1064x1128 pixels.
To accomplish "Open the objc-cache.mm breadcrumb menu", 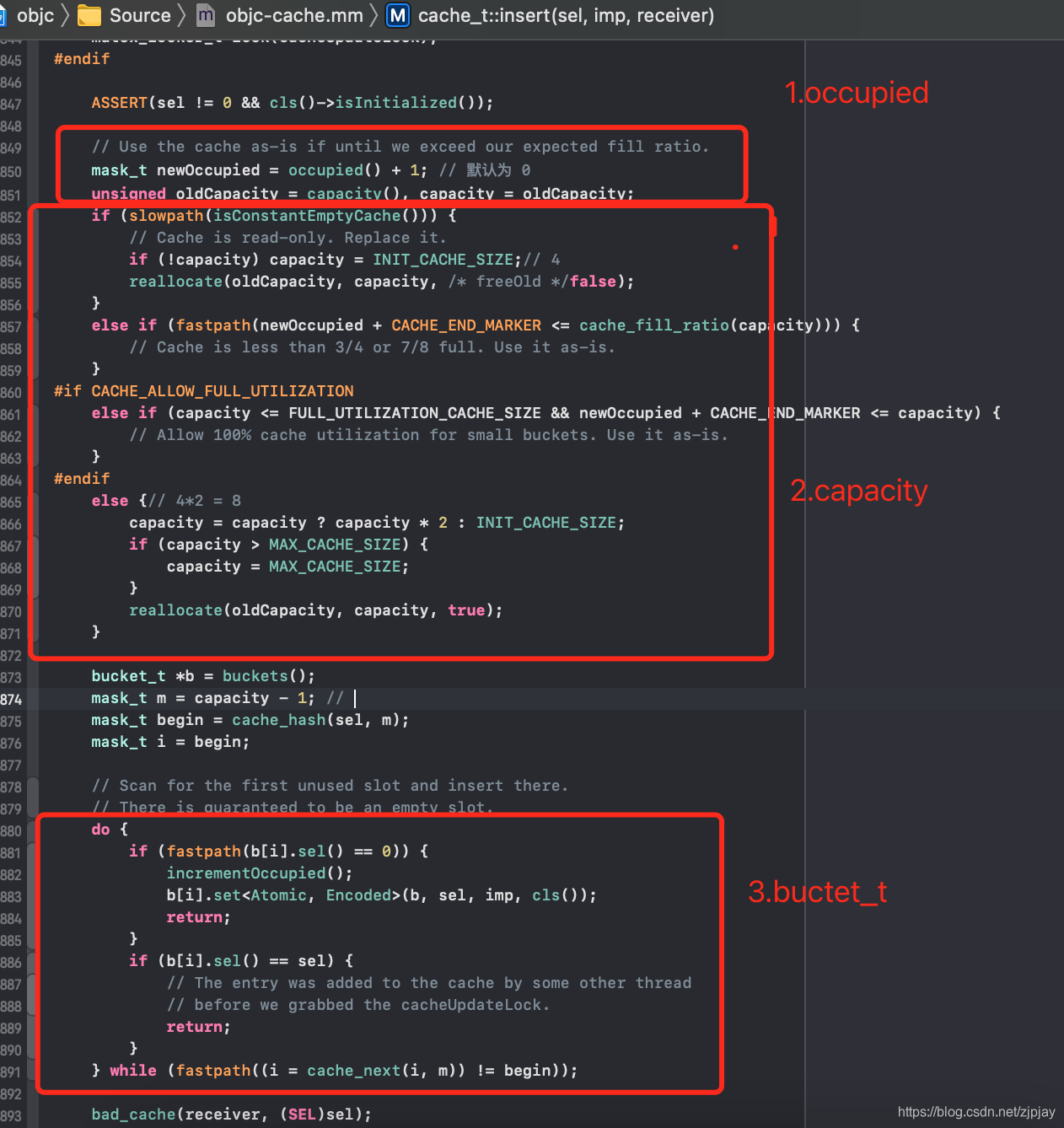I will click(x=294, y=15).
